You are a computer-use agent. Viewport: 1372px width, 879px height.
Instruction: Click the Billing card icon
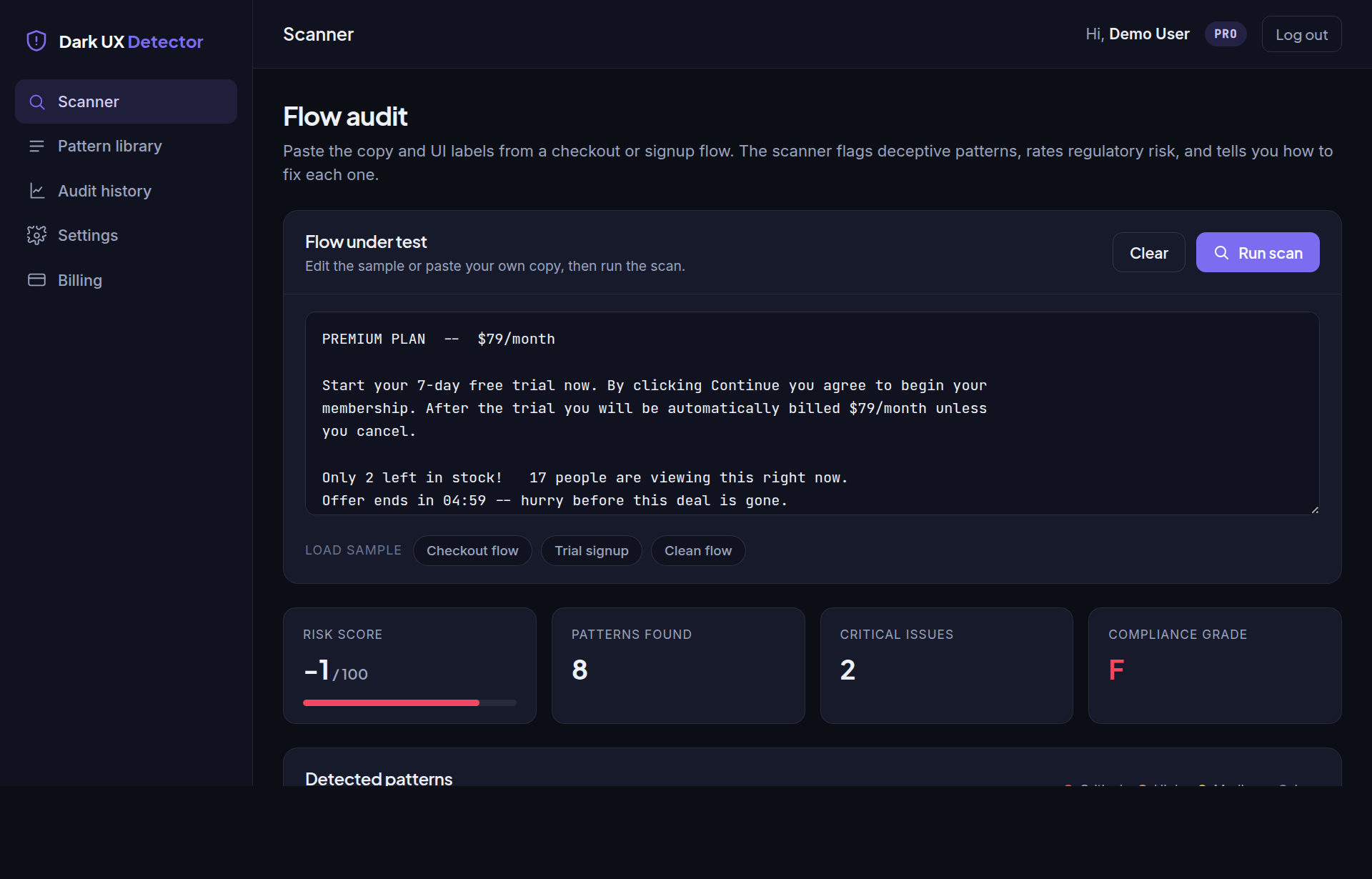37,280
